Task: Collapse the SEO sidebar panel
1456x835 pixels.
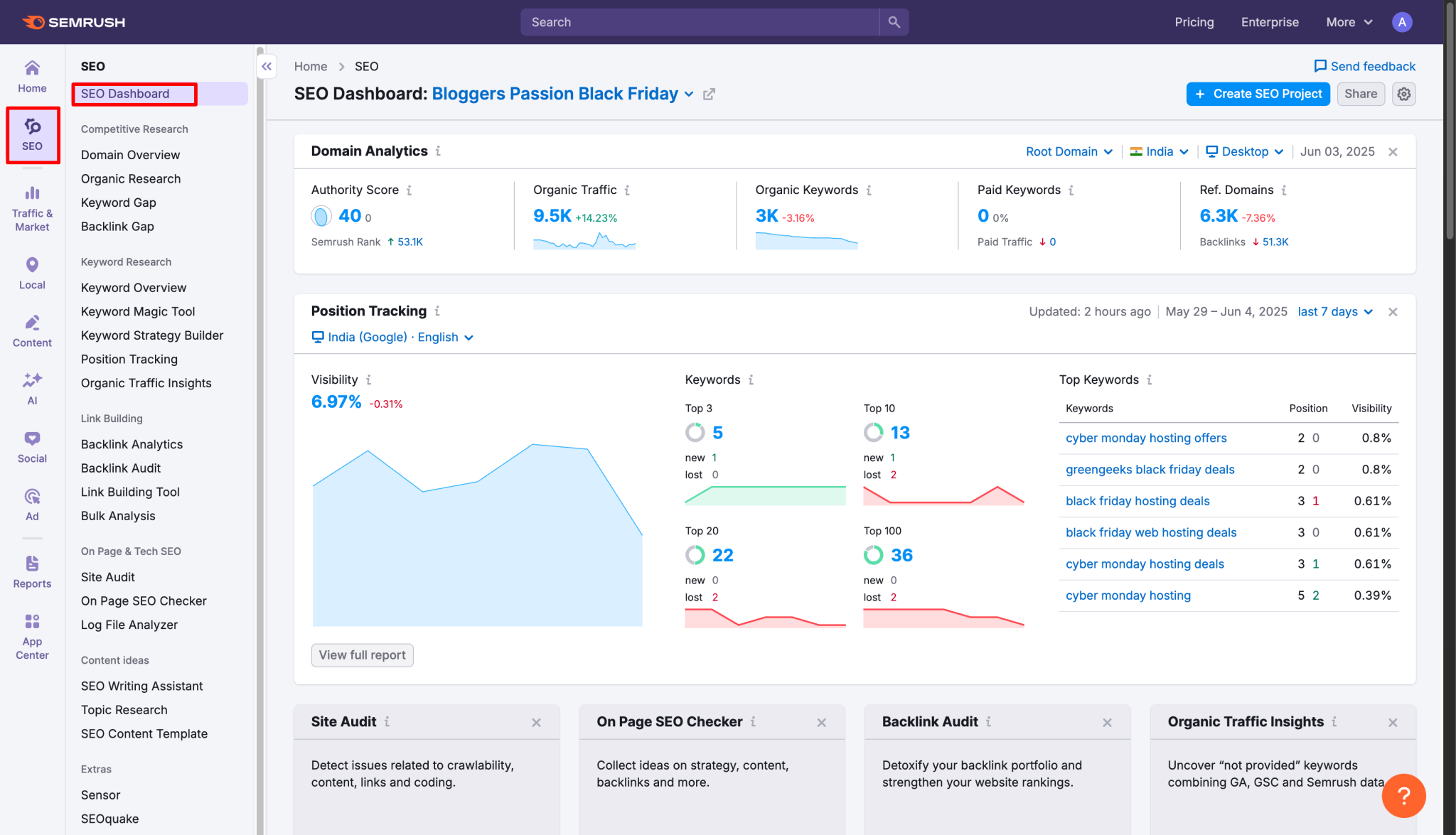Action: coord(267,67)
